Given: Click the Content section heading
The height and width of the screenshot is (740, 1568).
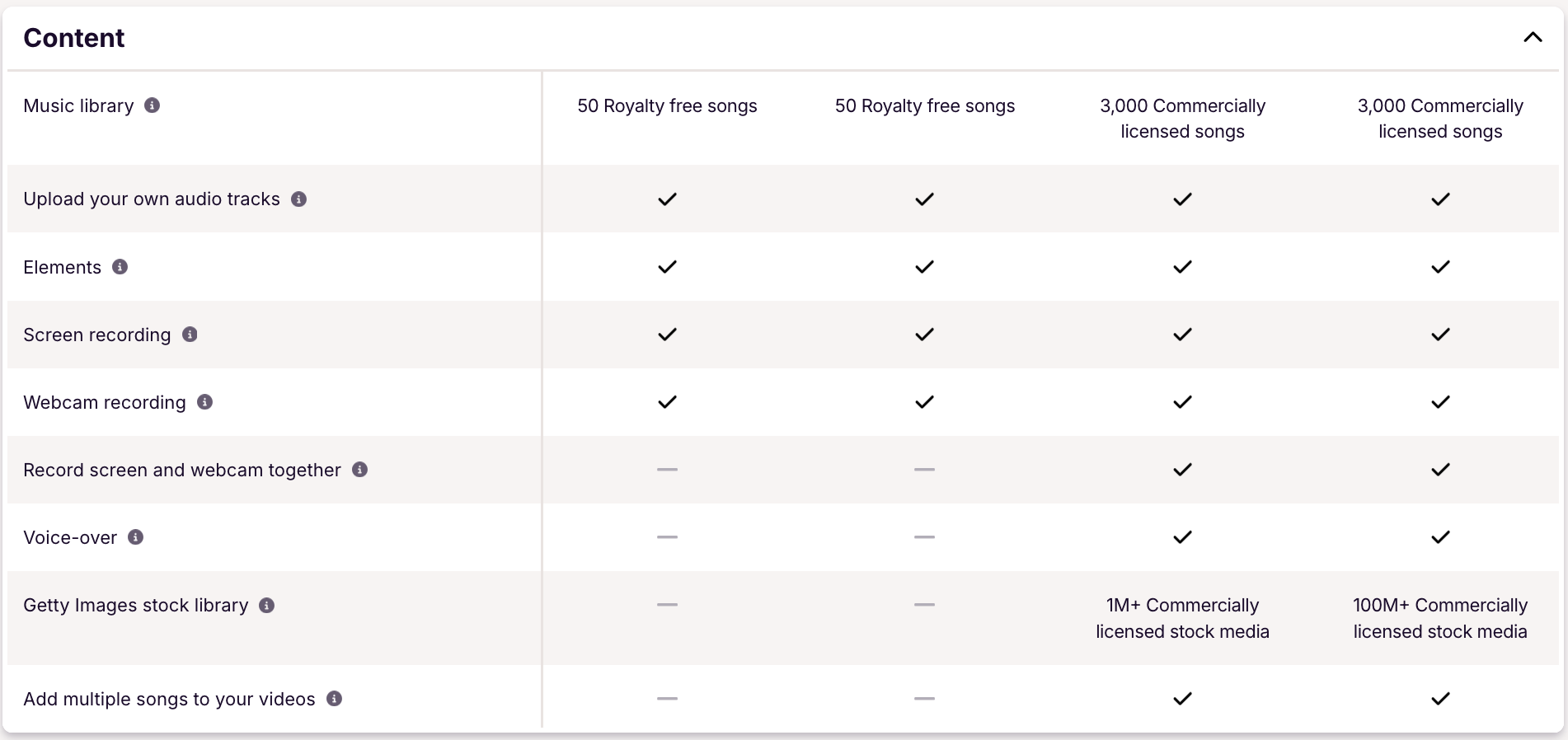Looking at the screenshot, I should (x=74, y=38).
